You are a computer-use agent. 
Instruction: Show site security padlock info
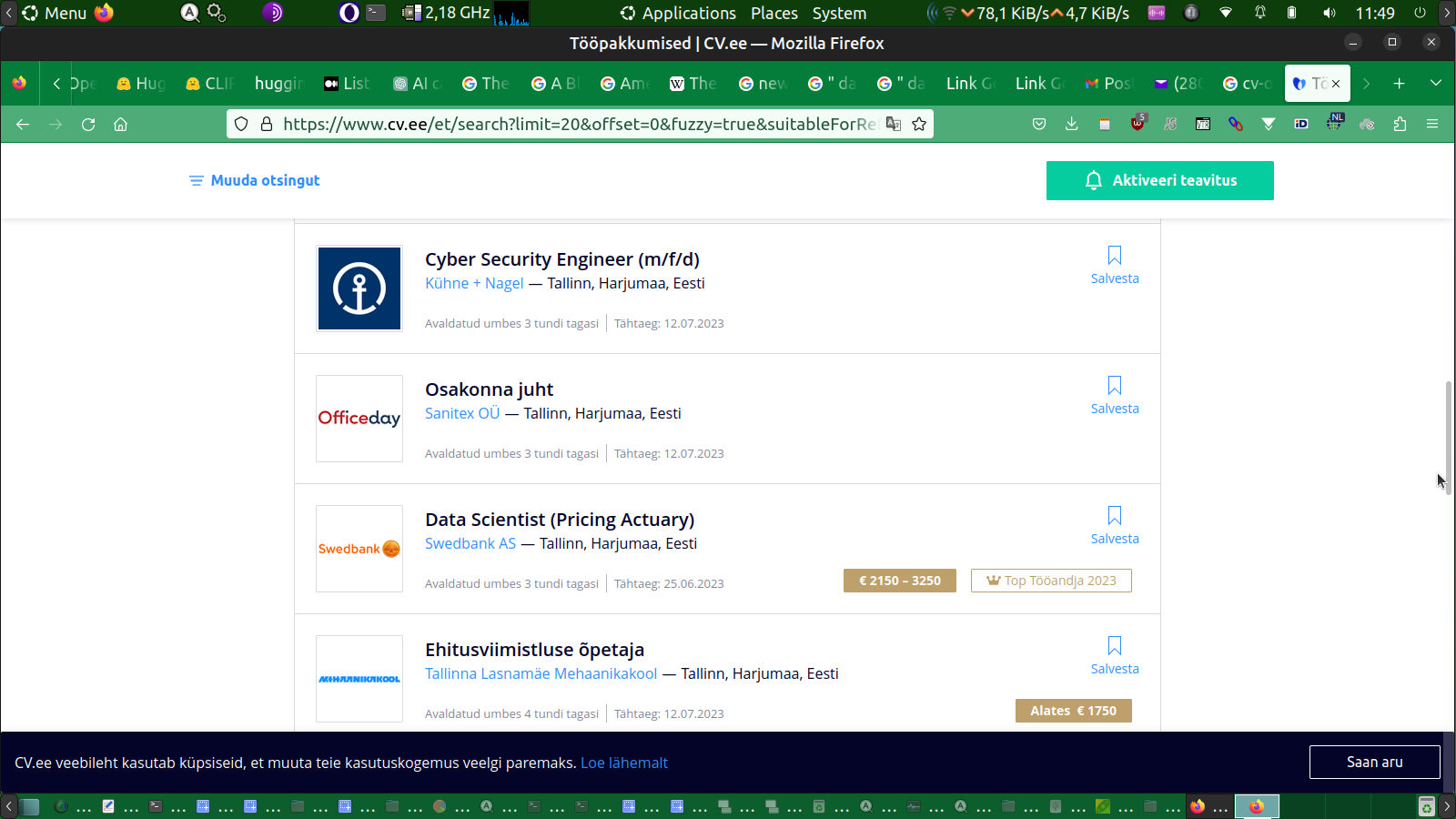tap(267, 125)
